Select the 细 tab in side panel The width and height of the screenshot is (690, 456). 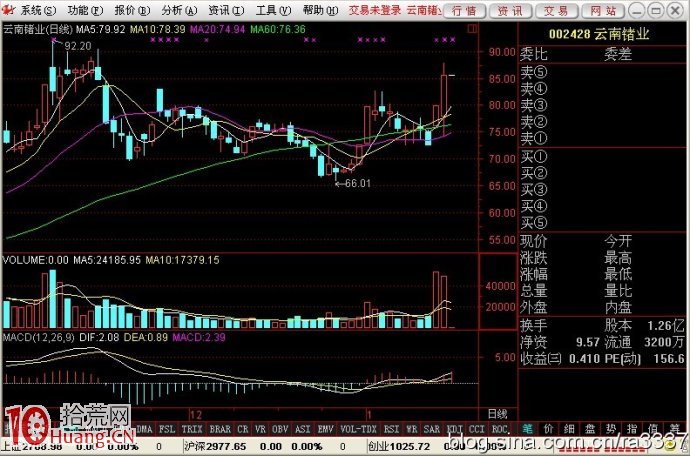point(569,429)
